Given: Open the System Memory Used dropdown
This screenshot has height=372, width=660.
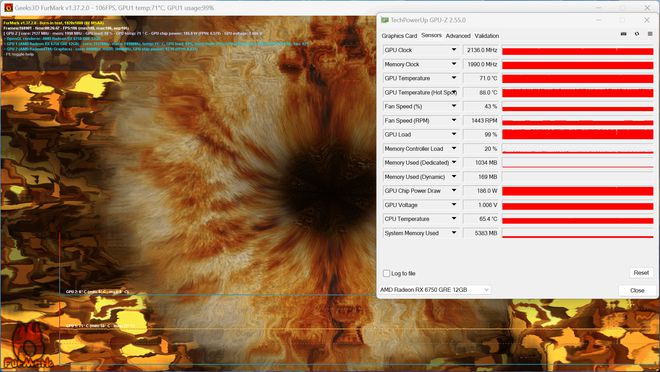Looking at the screenshot, I should 454,233.
